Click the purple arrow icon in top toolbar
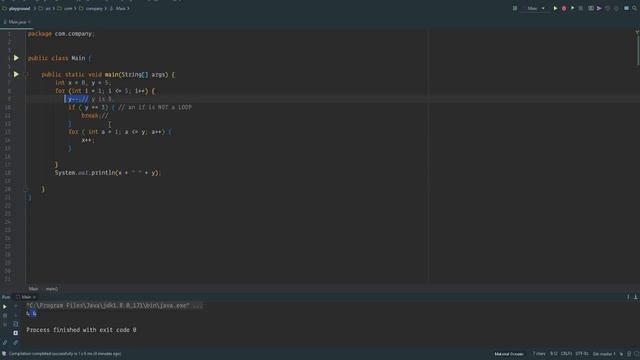Screen dimensions: 640x360 coord(599,8)
